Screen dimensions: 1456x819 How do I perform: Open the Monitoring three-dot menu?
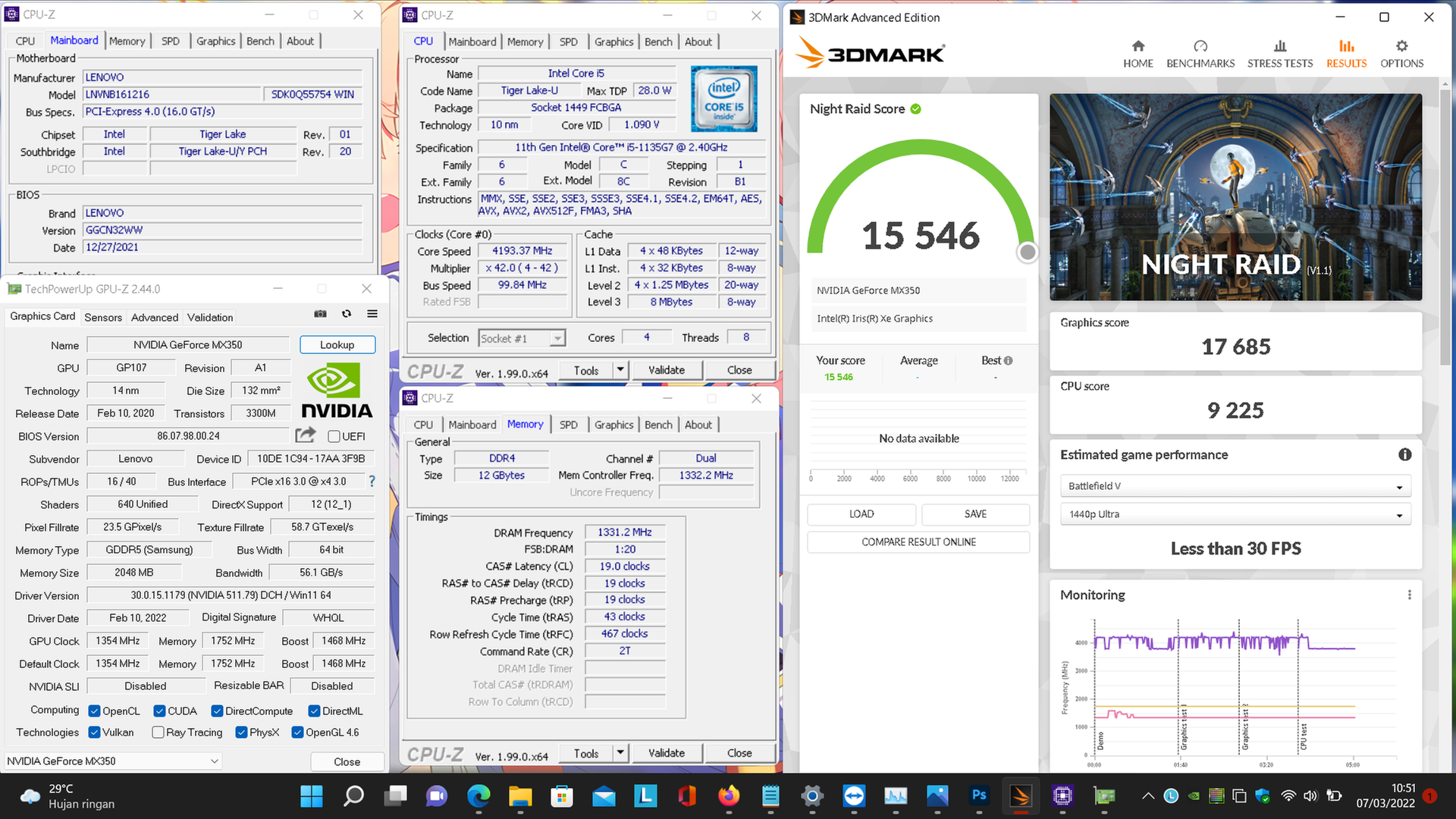[x=1410, y=595]
